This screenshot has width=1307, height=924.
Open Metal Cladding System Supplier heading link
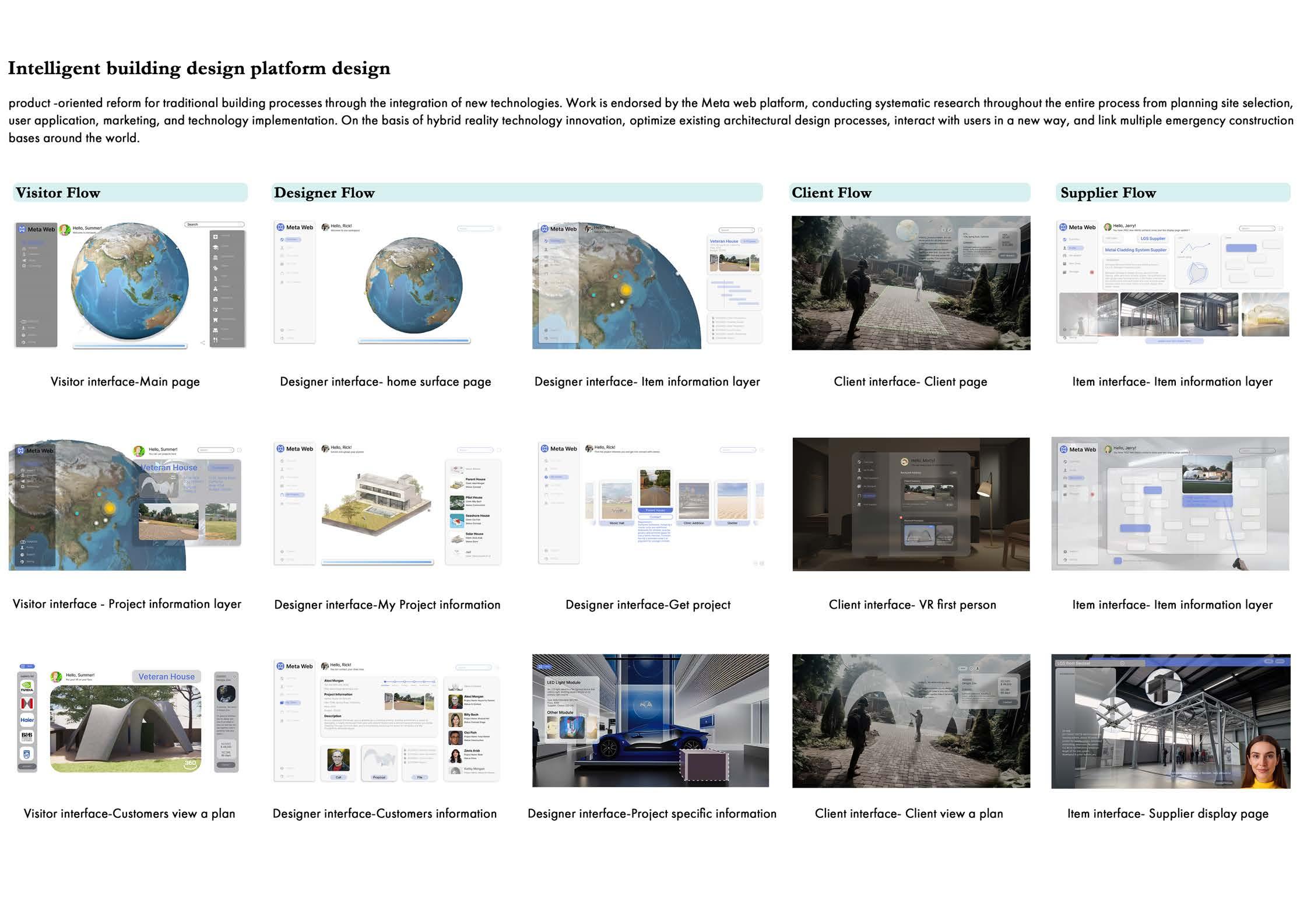tap(1135, 250)
